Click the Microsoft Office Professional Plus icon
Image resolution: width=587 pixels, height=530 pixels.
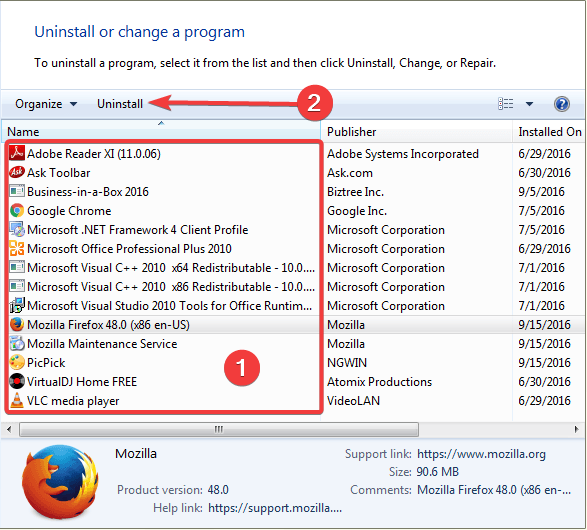pyautogui.click(x=17, y=249)
